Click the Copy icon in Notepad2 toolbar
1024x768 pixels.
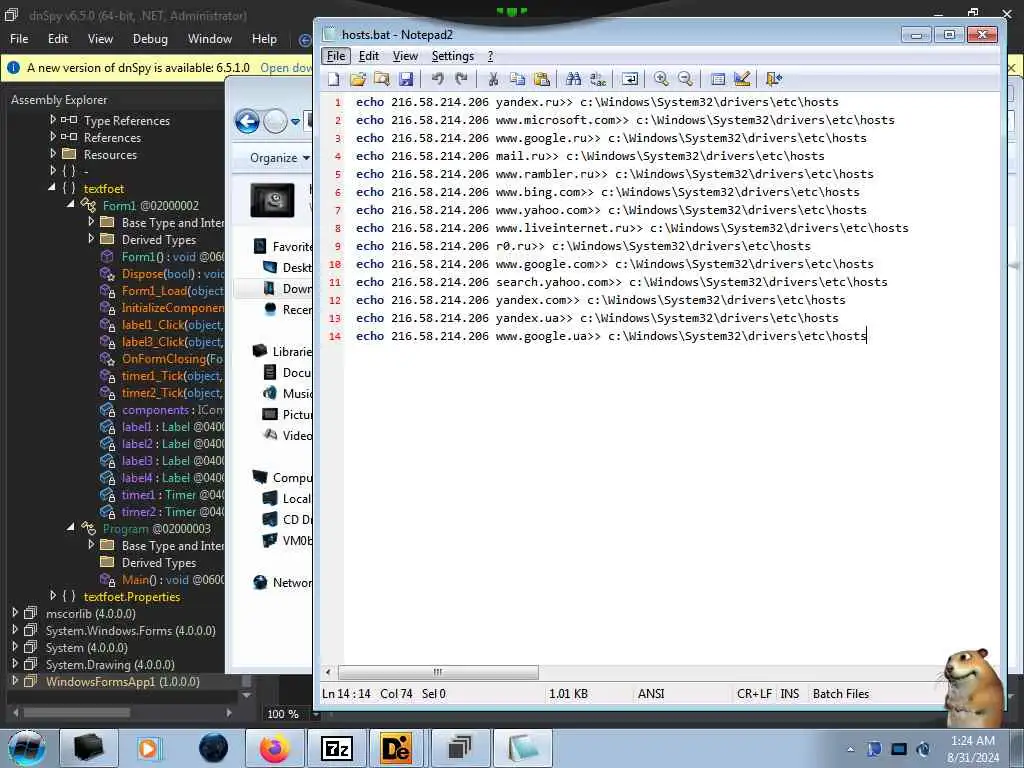[517, 79]
